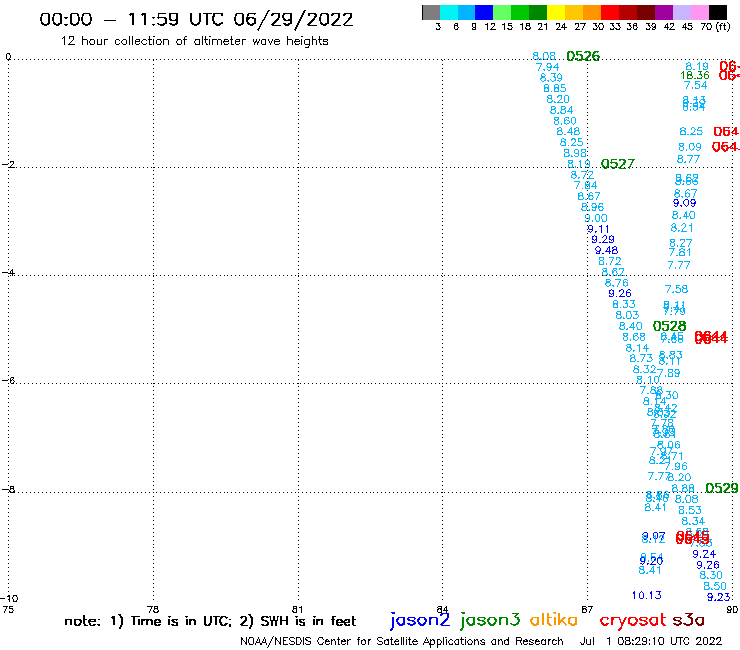Select the blue 9.09 wave height reading
The width and height of the screenshot is (740, 650).
coord(685,203)
